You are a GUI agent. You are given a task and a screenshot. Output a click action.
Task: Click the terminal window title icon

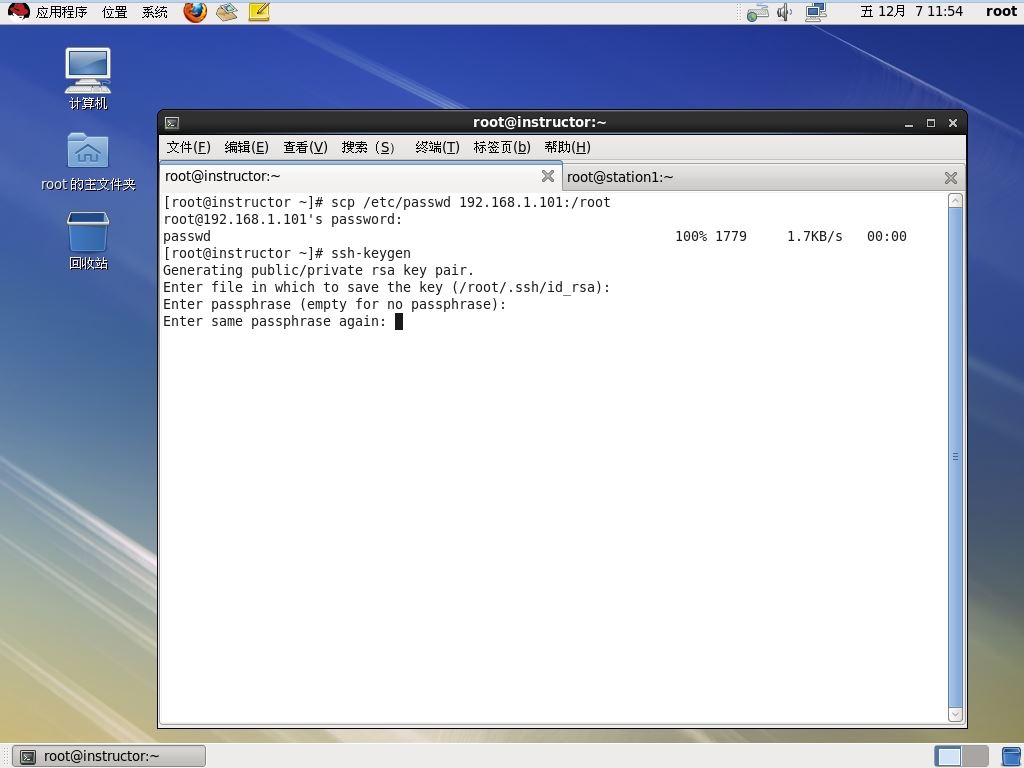tap(172, 123)
